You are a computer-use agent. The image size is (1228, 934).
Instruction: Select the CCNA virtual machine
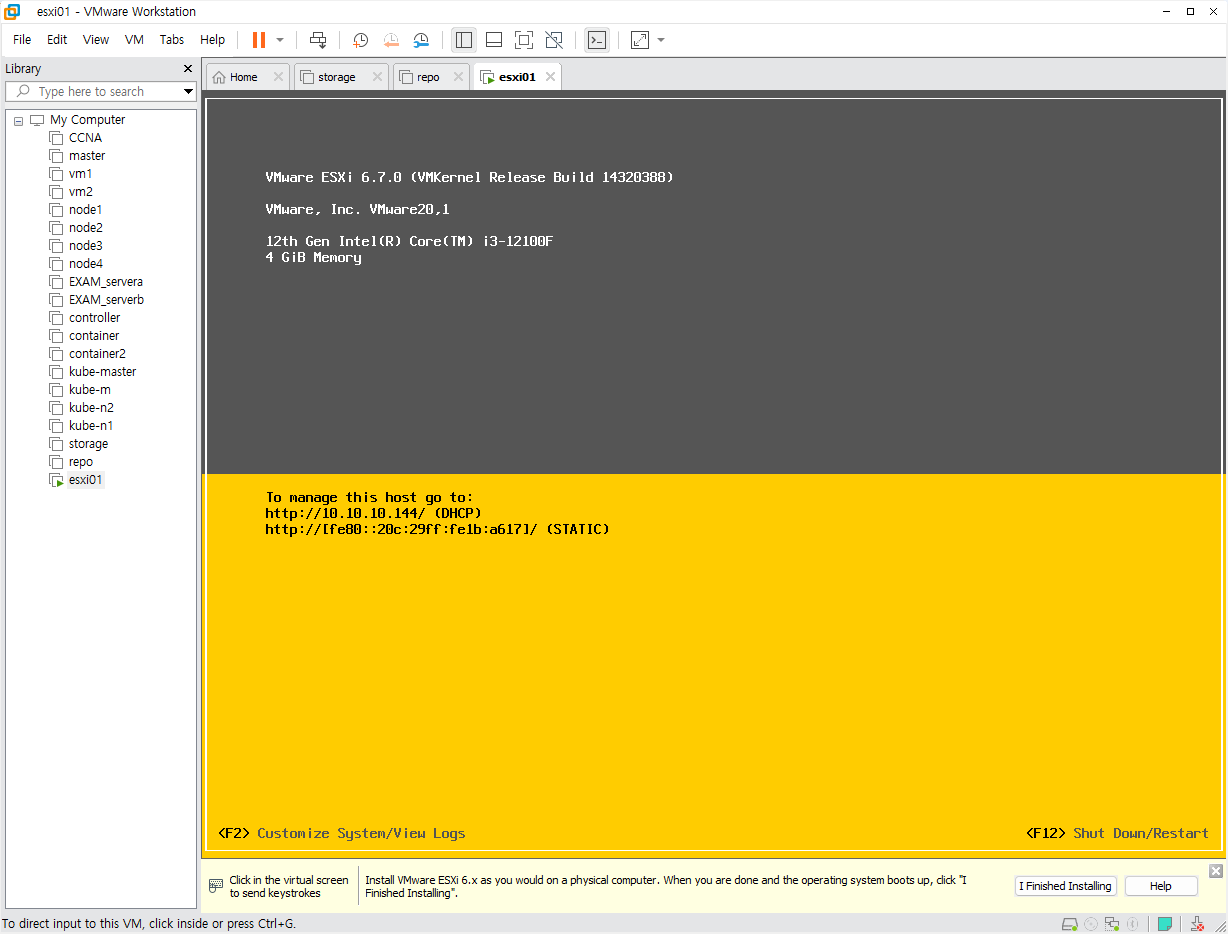[x=85, y=138]
